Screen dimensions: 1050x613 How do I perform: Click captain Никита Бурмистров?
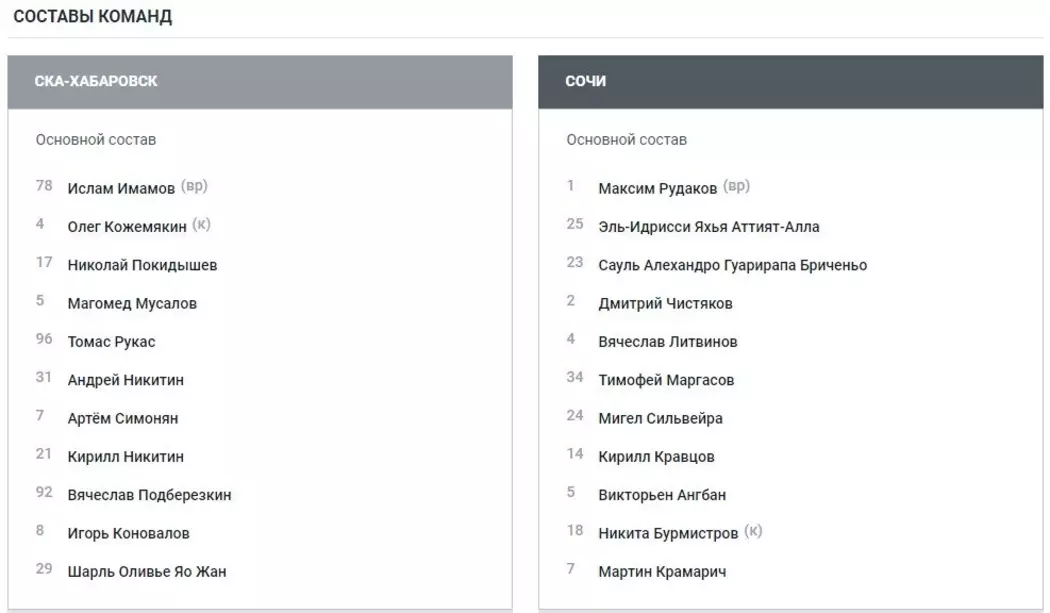point(668,534)
